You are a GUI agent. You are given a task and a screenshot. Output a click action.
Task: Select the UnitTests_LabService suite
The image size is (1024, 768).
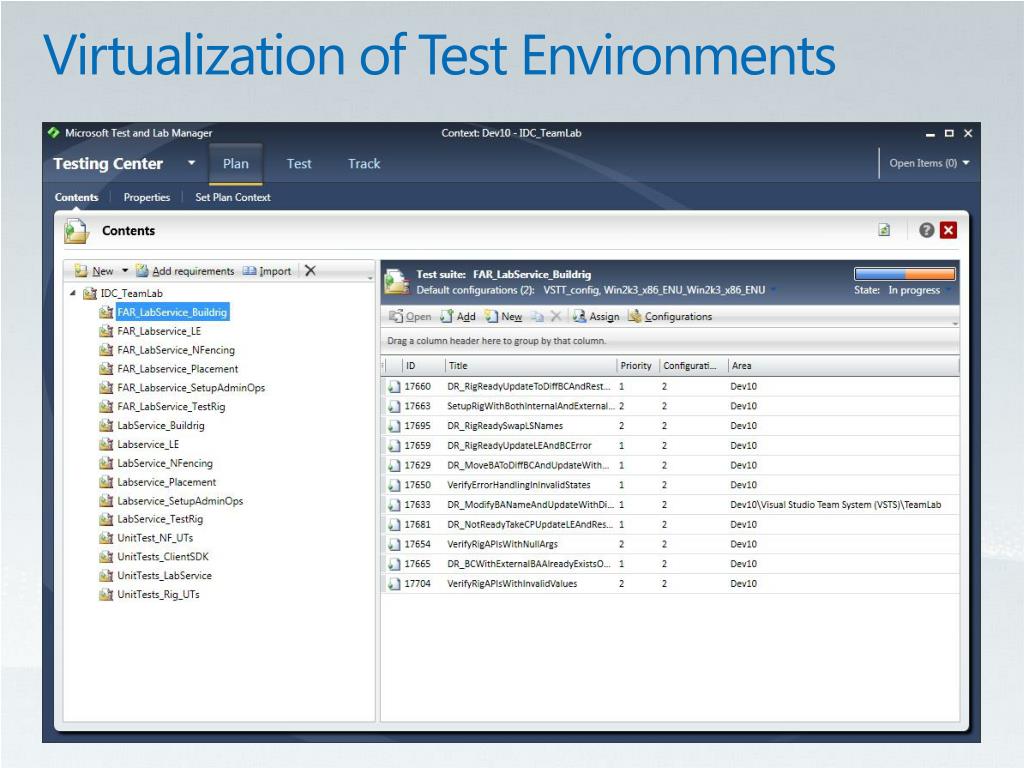[165, 575]
